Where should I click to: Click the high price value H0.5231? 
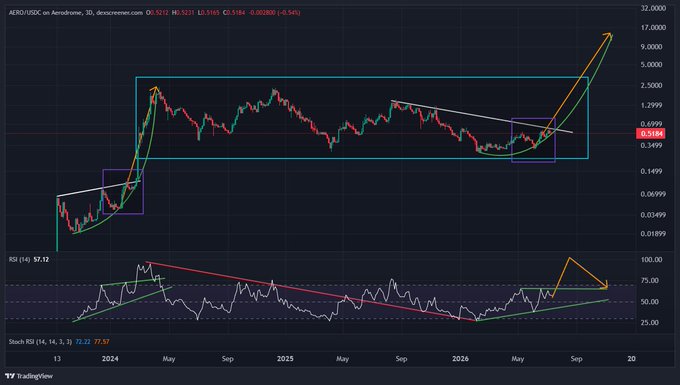coord(183,13)
